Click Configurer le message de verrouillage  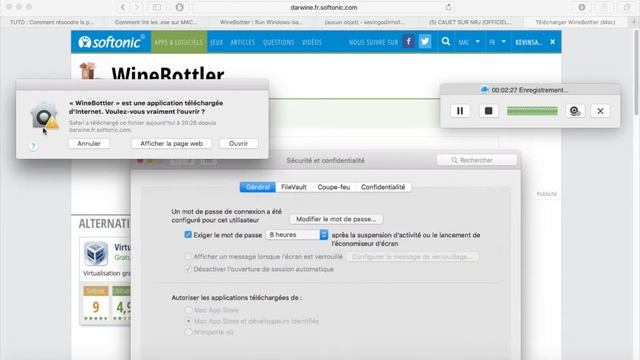tap(412, 257)
